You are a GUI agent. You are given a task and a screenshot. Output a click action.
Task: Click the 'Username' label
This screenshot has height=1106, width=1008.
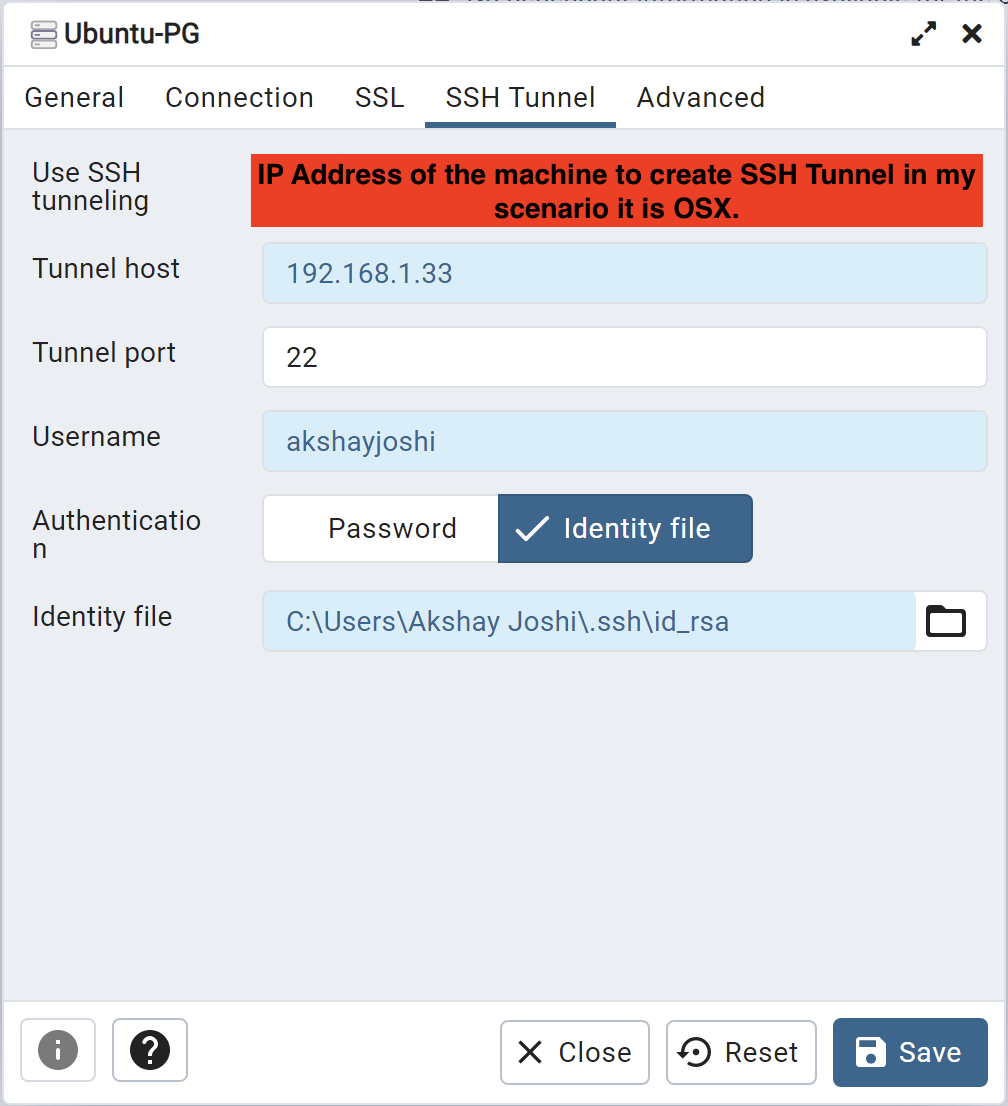97,437
